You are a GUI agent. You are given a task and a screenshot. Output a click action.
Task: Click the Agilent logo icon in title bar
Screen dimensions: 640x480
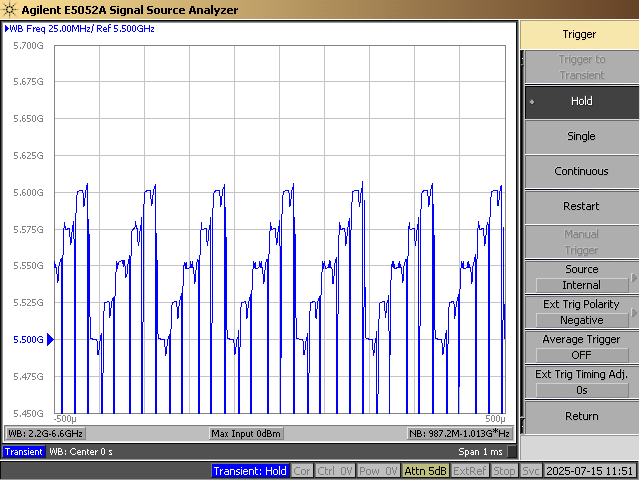point(9,9)
